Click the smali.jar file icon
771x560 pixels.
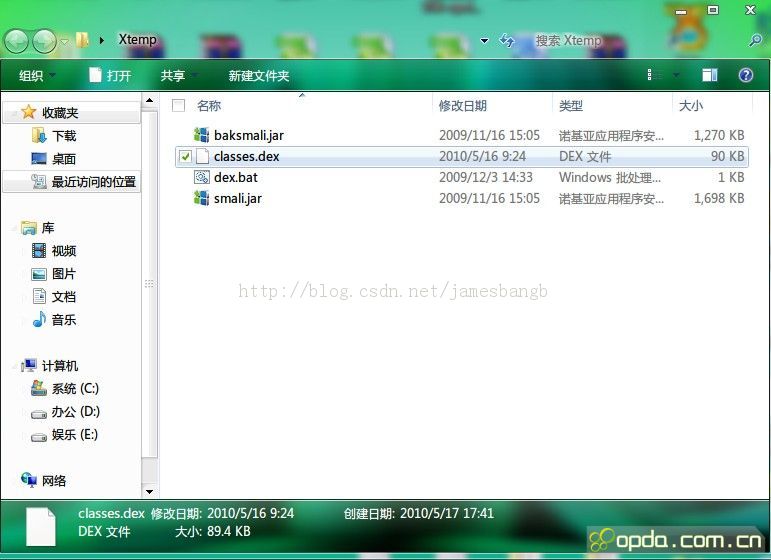(201, 198)
